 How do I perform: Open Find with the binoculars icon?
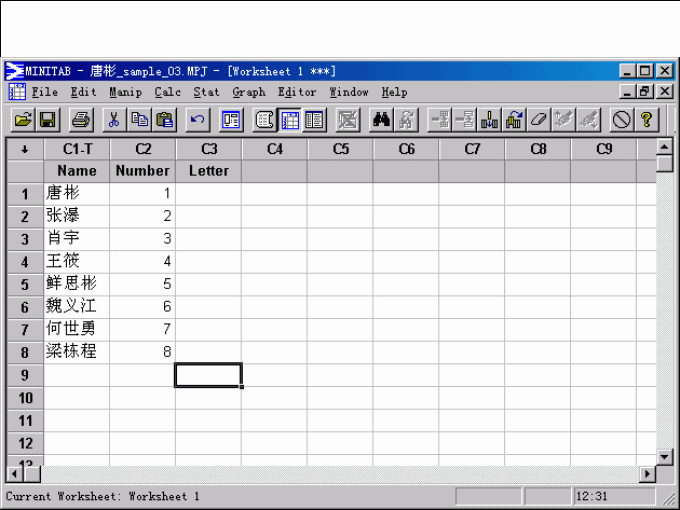click(381, 120)
